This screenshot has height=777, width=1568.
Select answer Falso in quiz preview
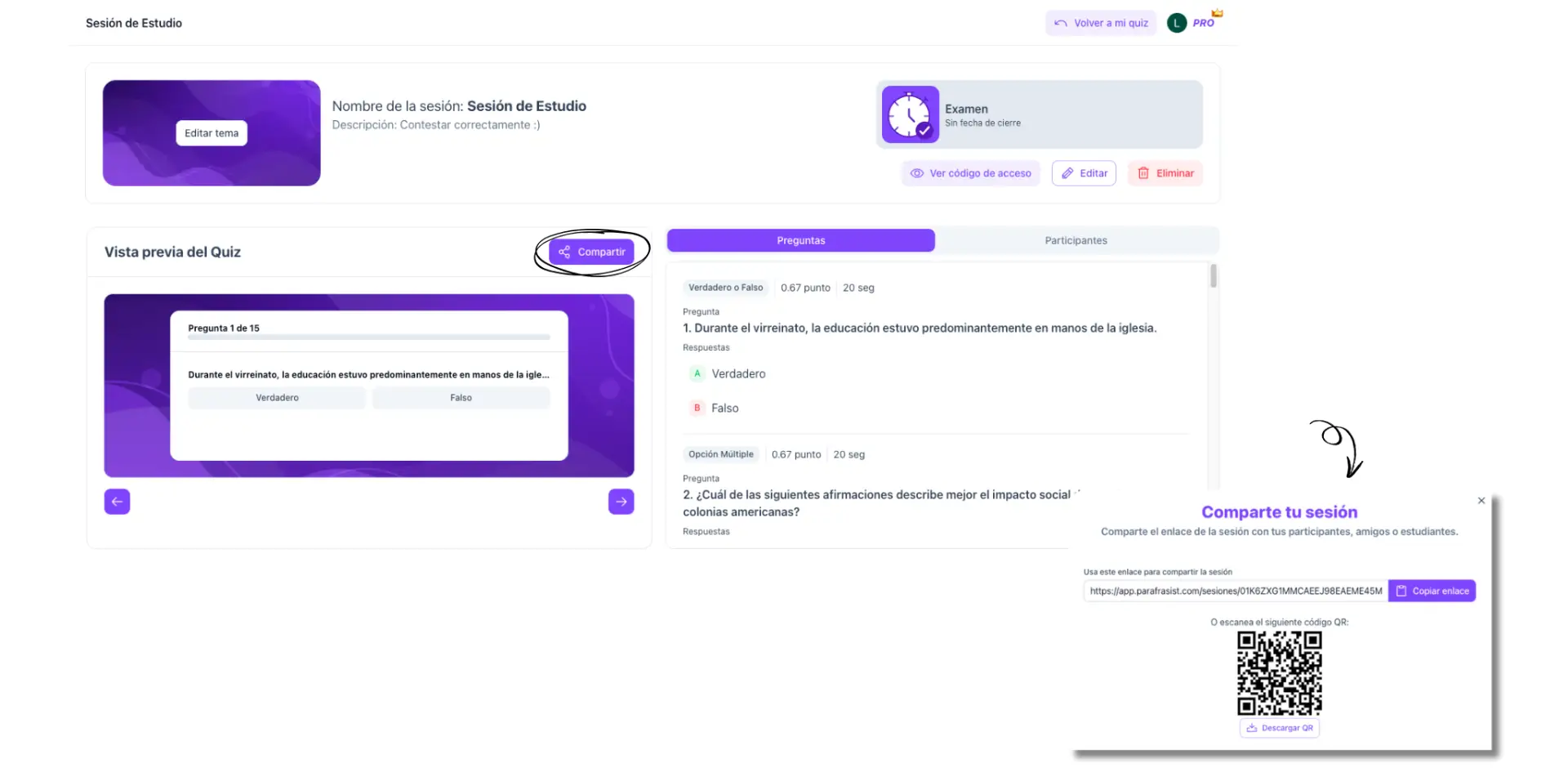pos(461,398)
